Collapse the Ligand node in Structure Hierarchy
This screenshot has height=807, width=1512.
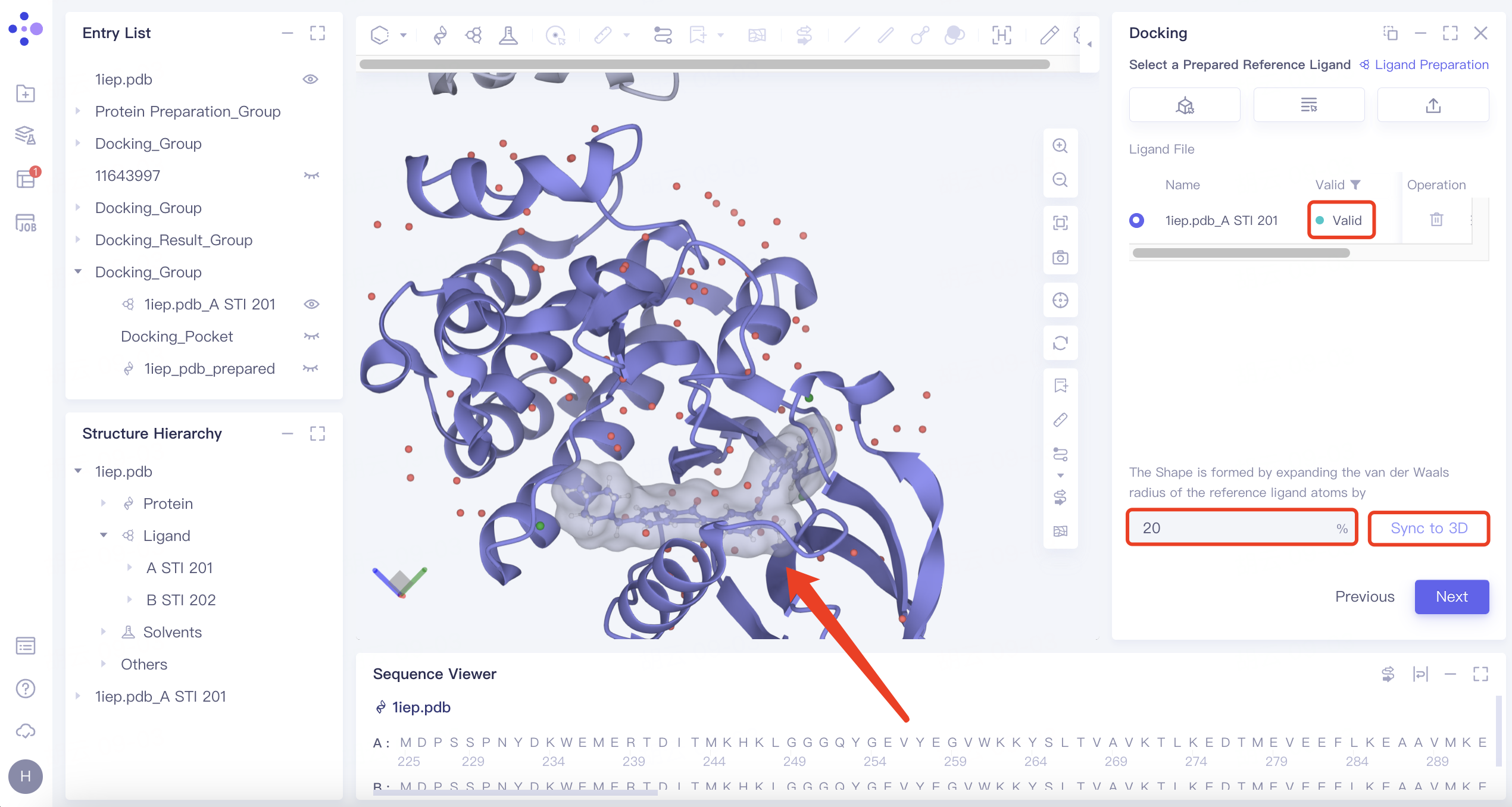coord(104,535)
